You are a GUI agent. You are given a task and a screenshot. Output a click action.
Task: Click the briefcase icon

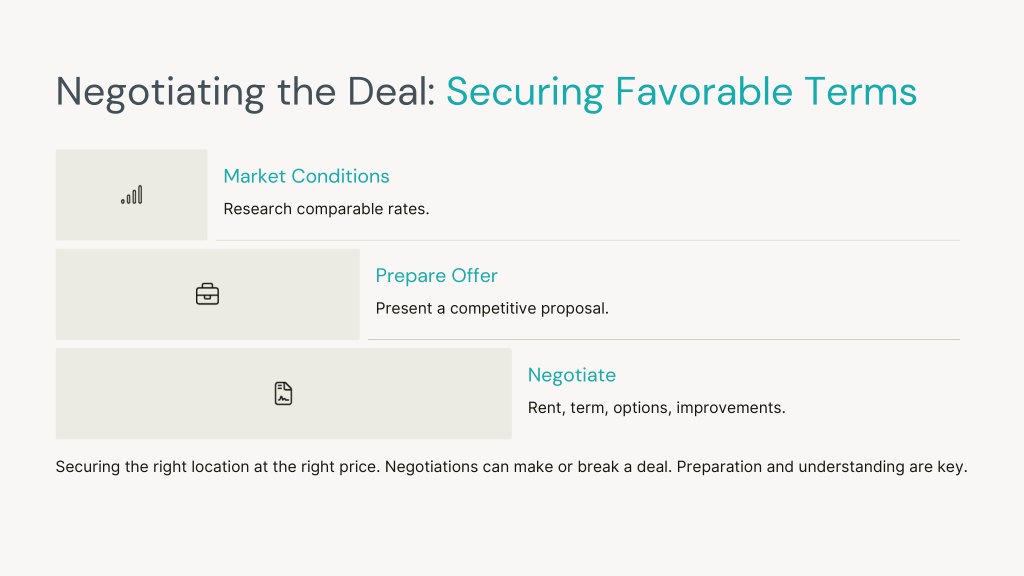point(208,294)
